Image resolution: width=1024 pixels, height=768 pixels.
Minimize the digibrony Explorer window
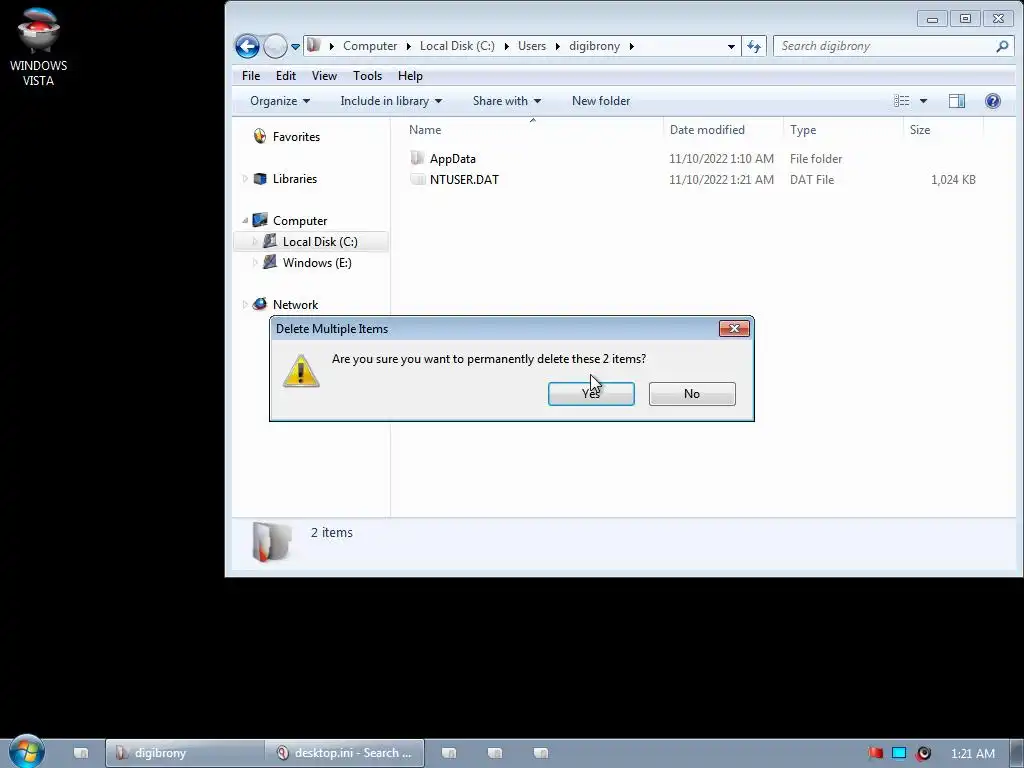coord(932,19)
